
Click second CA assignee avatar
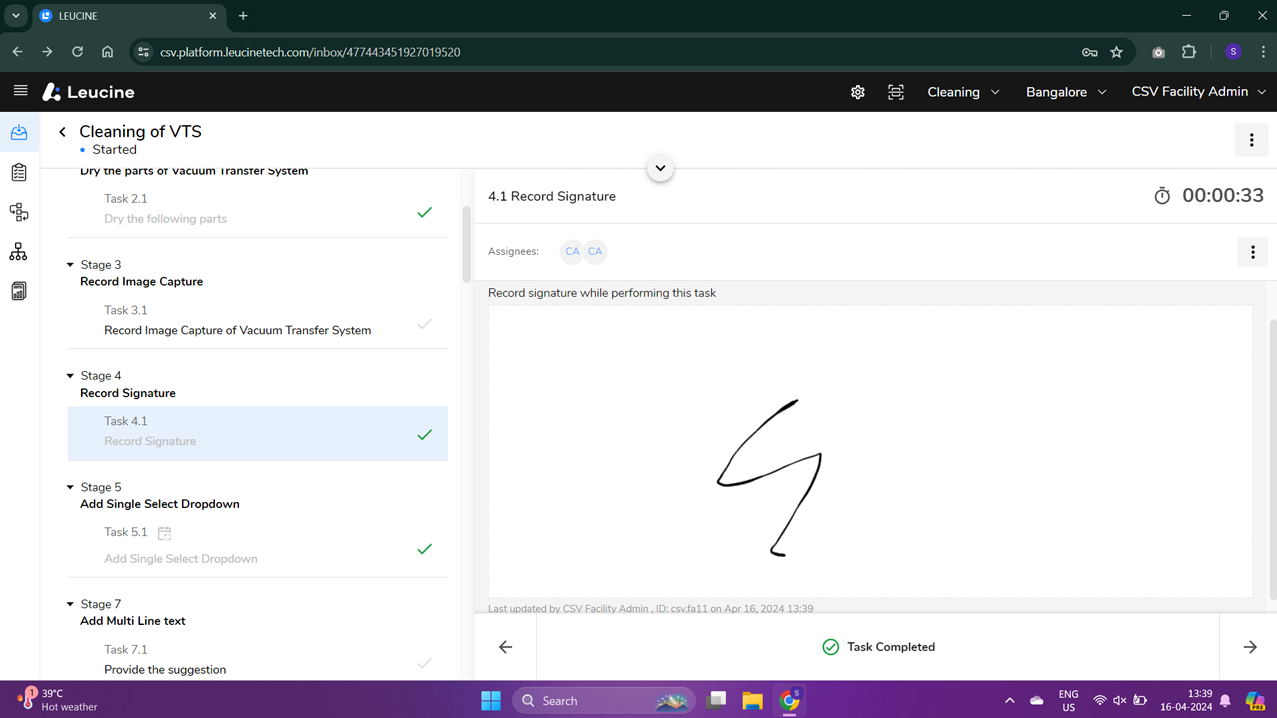coord(595,252)
